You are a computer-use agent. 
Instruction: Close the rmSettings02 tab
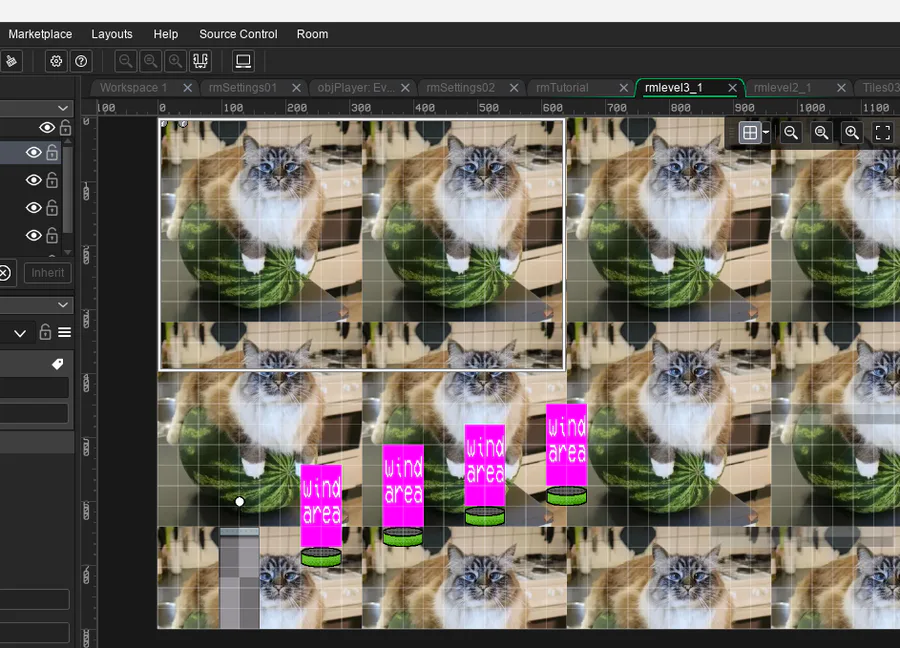point(514,88)
